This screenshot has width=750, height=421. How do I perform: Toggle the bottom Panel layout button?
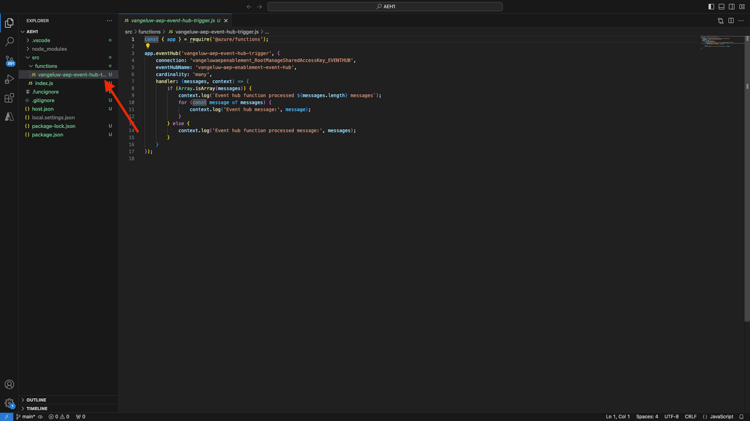[x=721, y=7]
